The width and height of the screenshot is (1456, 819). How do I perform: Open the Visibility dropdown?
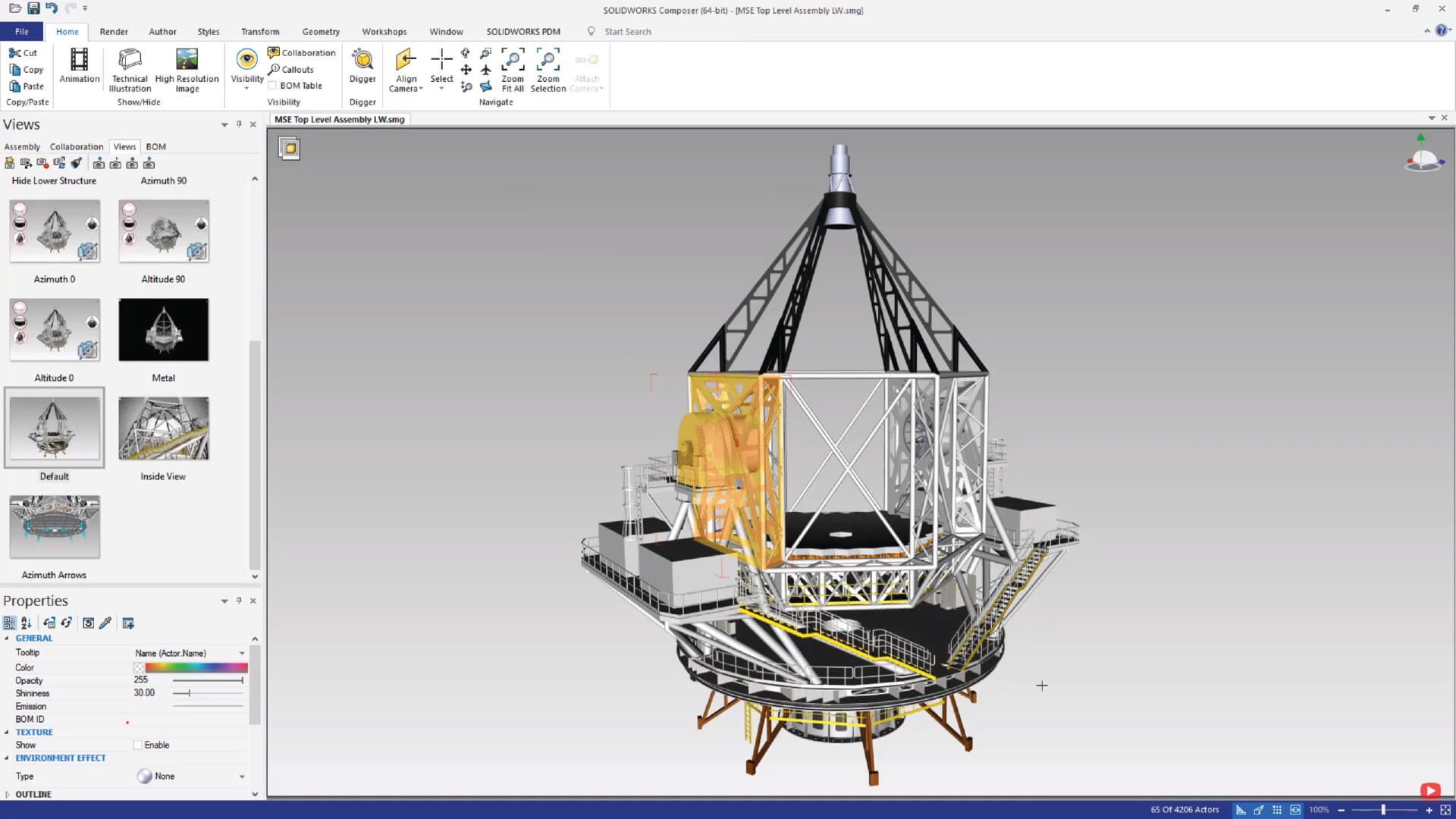coord(246,87)
